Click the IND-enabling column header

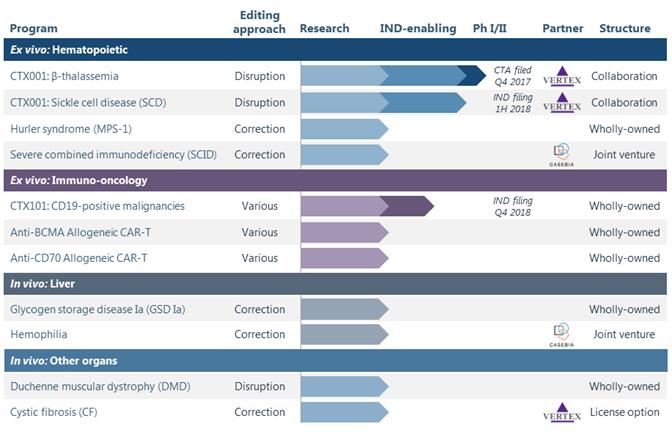pyautogui.click(x=418, y=28)
